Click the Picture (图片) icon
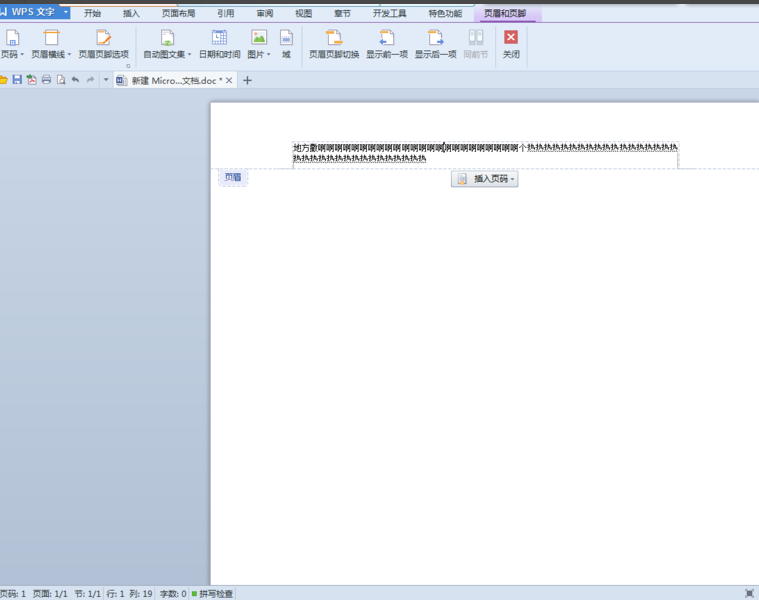Image resolution: width=759 pixels, height=600 pixels. (x=259, y=38)
